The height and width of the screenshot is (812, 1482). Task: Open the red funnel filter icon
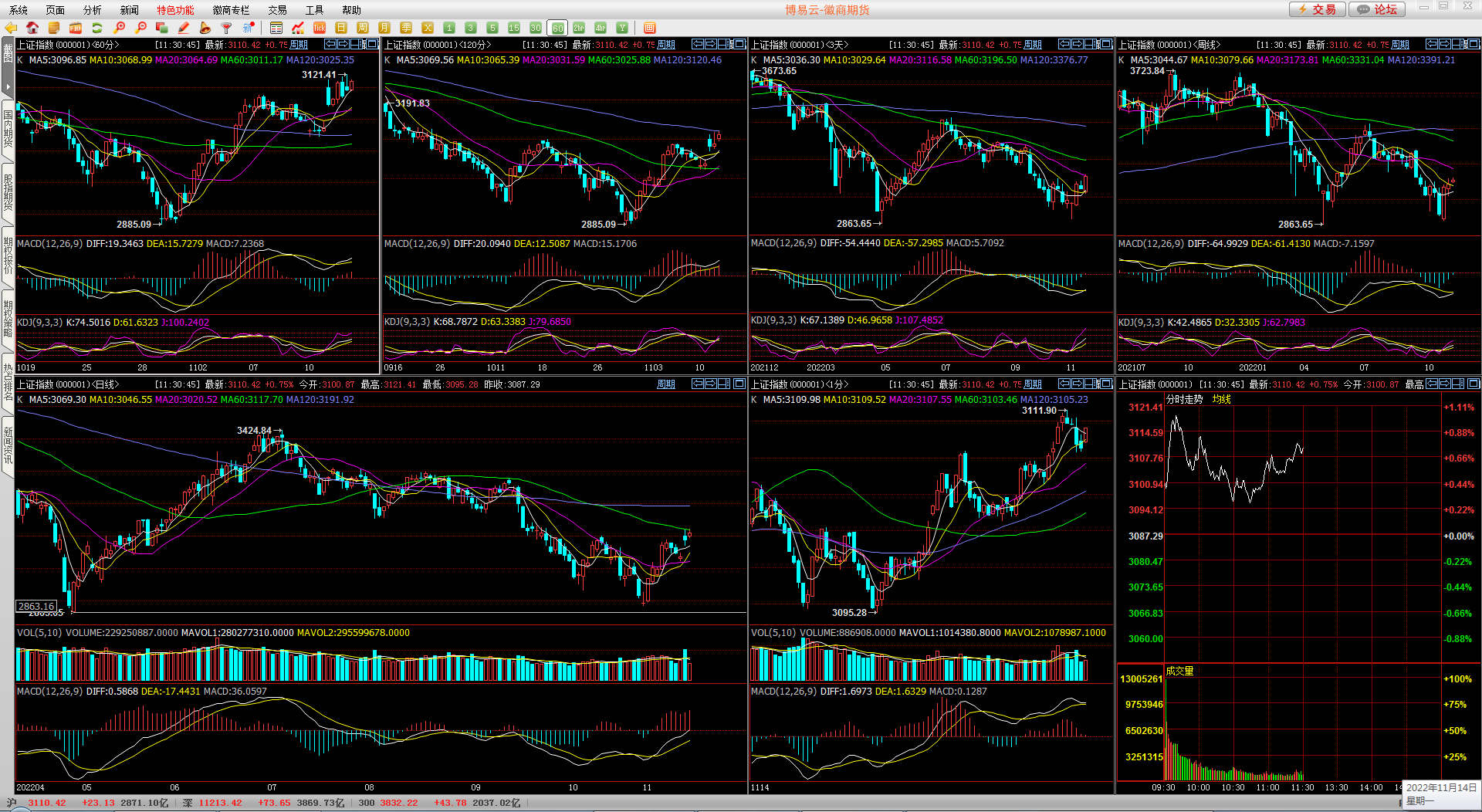(227, 28)
